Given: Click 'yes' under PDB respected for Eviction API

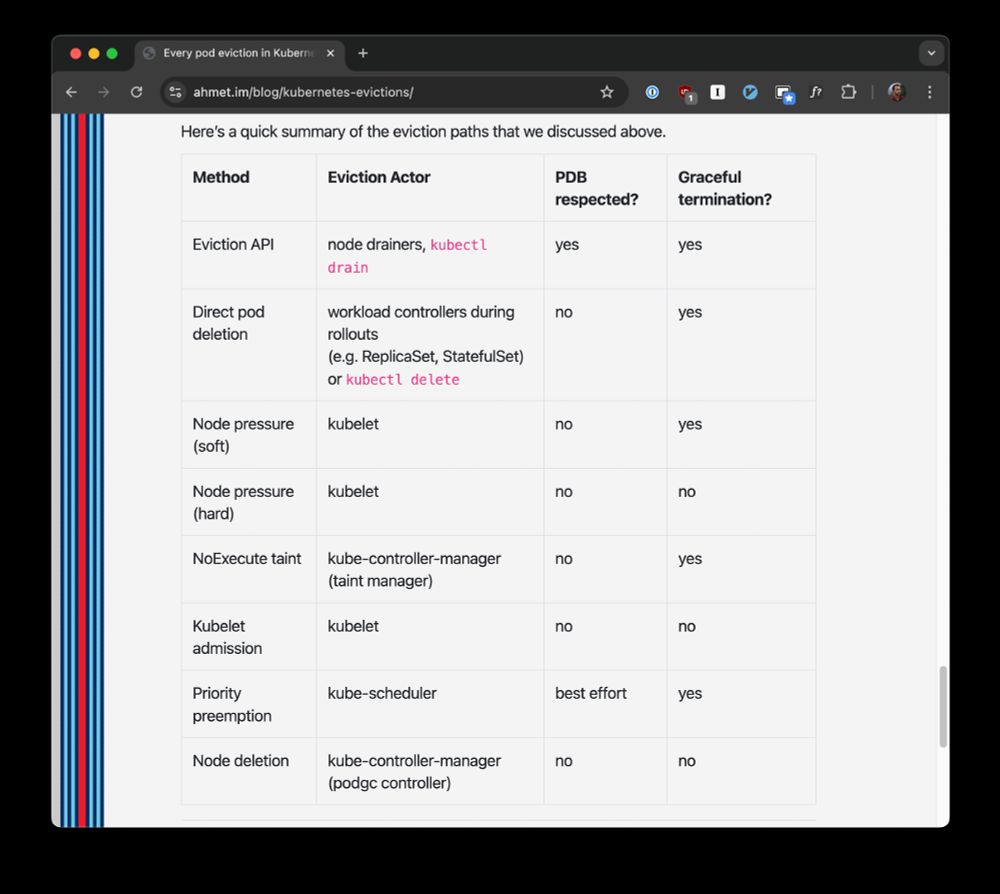Looking at the screenshot, I should [x=567, y=245].
